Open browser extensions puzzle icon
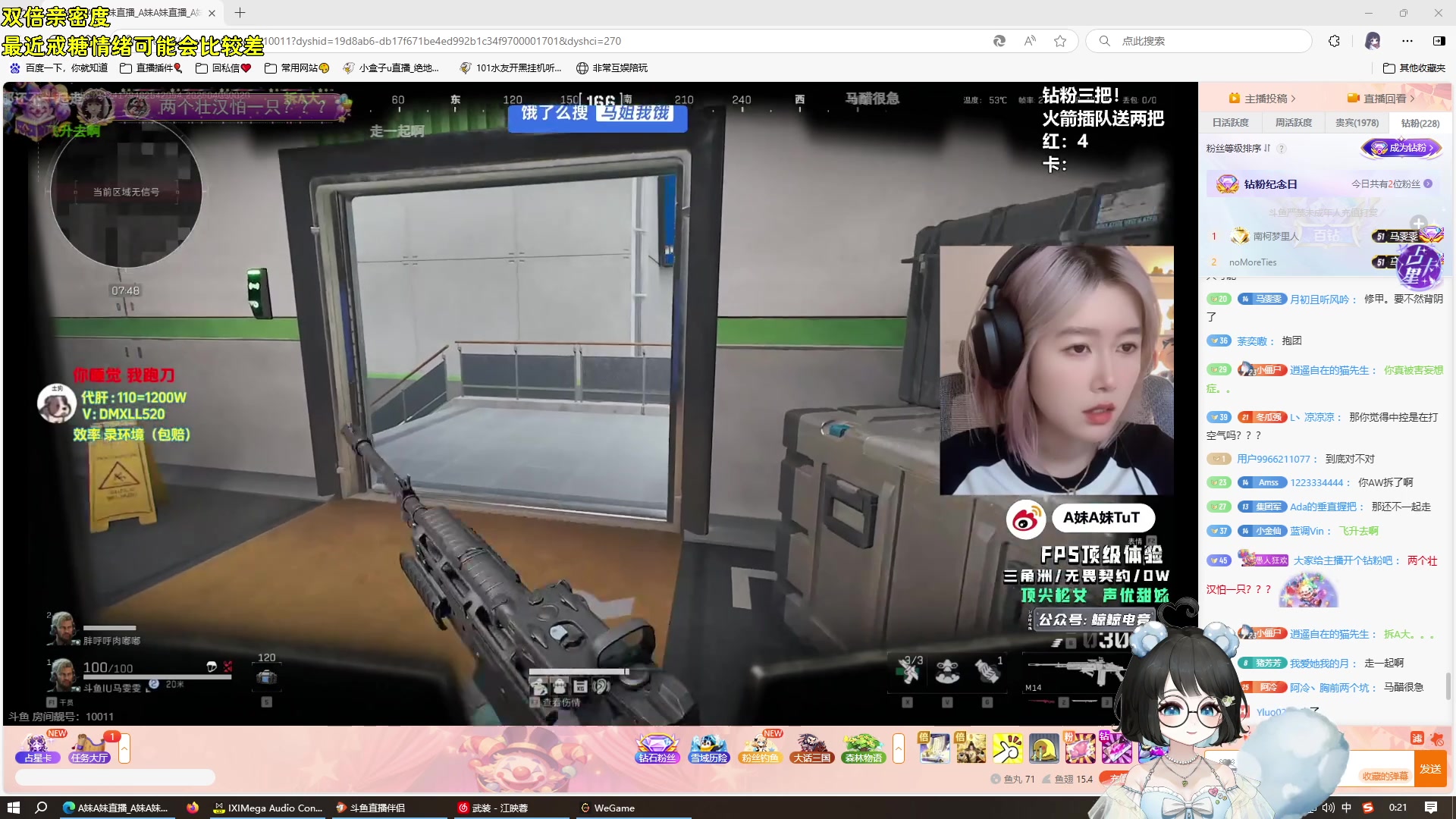The image size is (1456, 819). tap(1334, 41)
